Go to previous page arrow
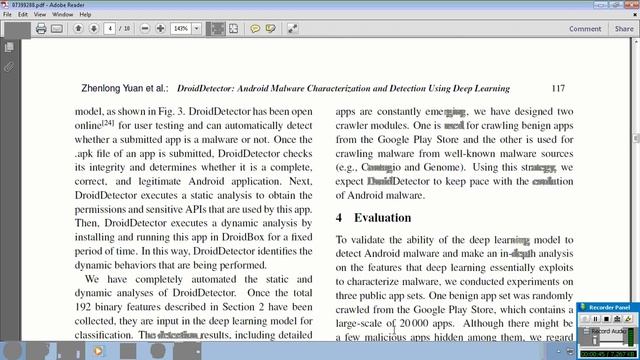This screenshot has height=360, width=640. click(x=78, y=28)
